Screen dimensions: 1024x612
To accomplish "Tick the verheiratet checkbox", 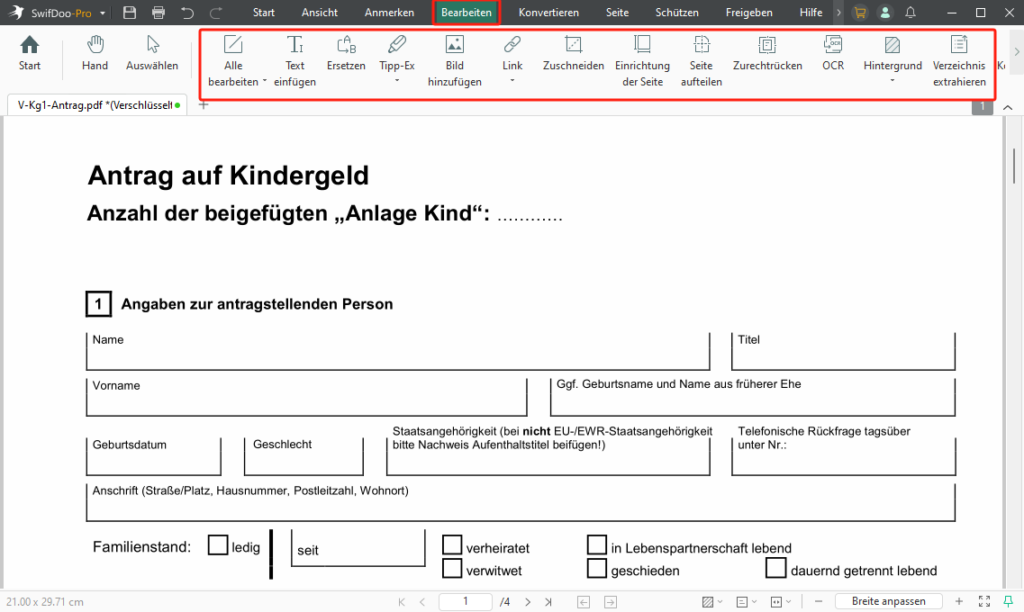I will pyautogui.click(x=452, y=545).
